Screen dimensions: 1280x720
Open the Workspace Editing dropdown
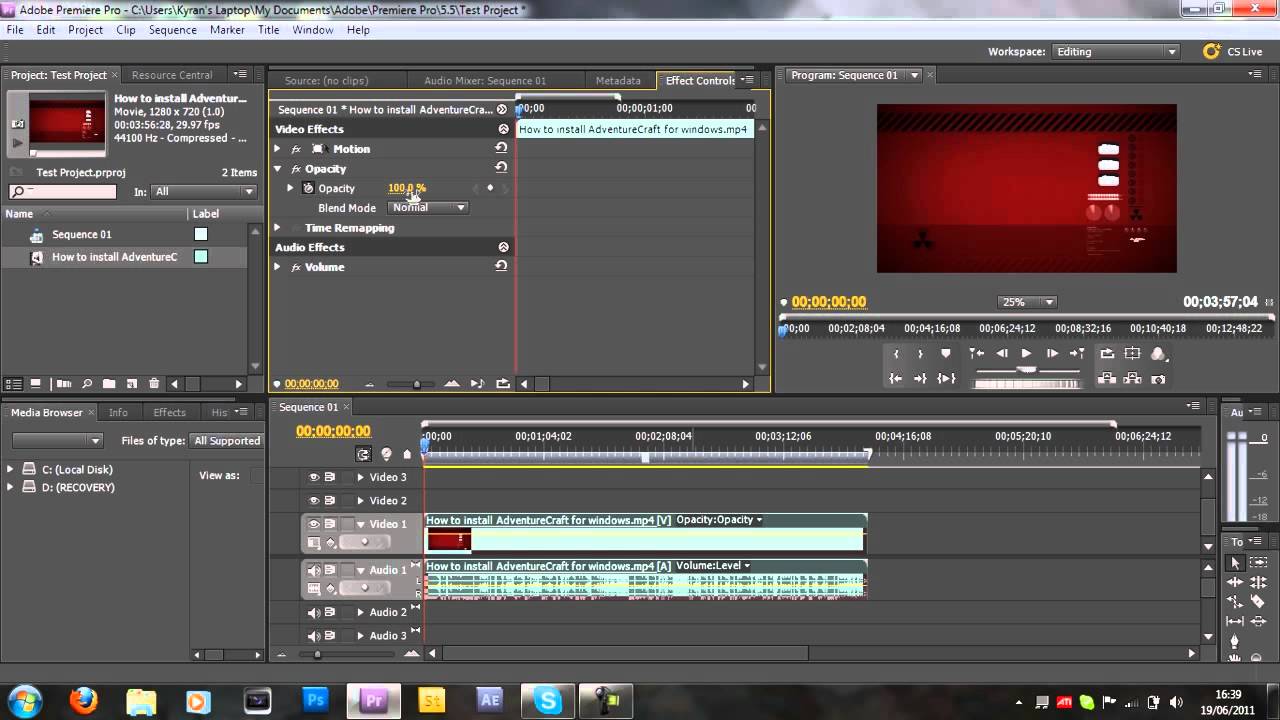1116,52
